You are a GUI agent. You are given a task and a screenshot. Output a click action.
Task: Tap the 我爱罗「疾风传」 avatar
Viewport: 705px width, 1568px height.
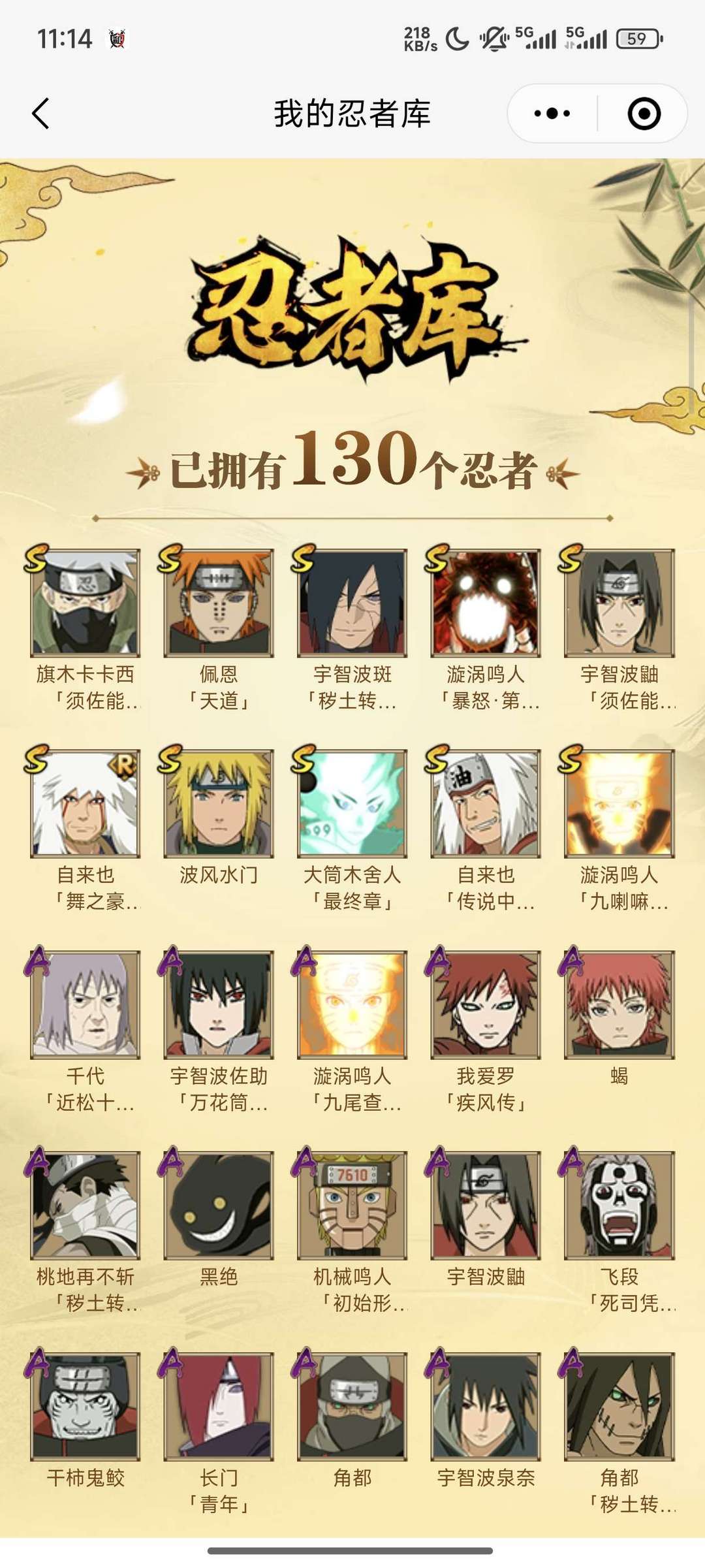coord(486,1004)
